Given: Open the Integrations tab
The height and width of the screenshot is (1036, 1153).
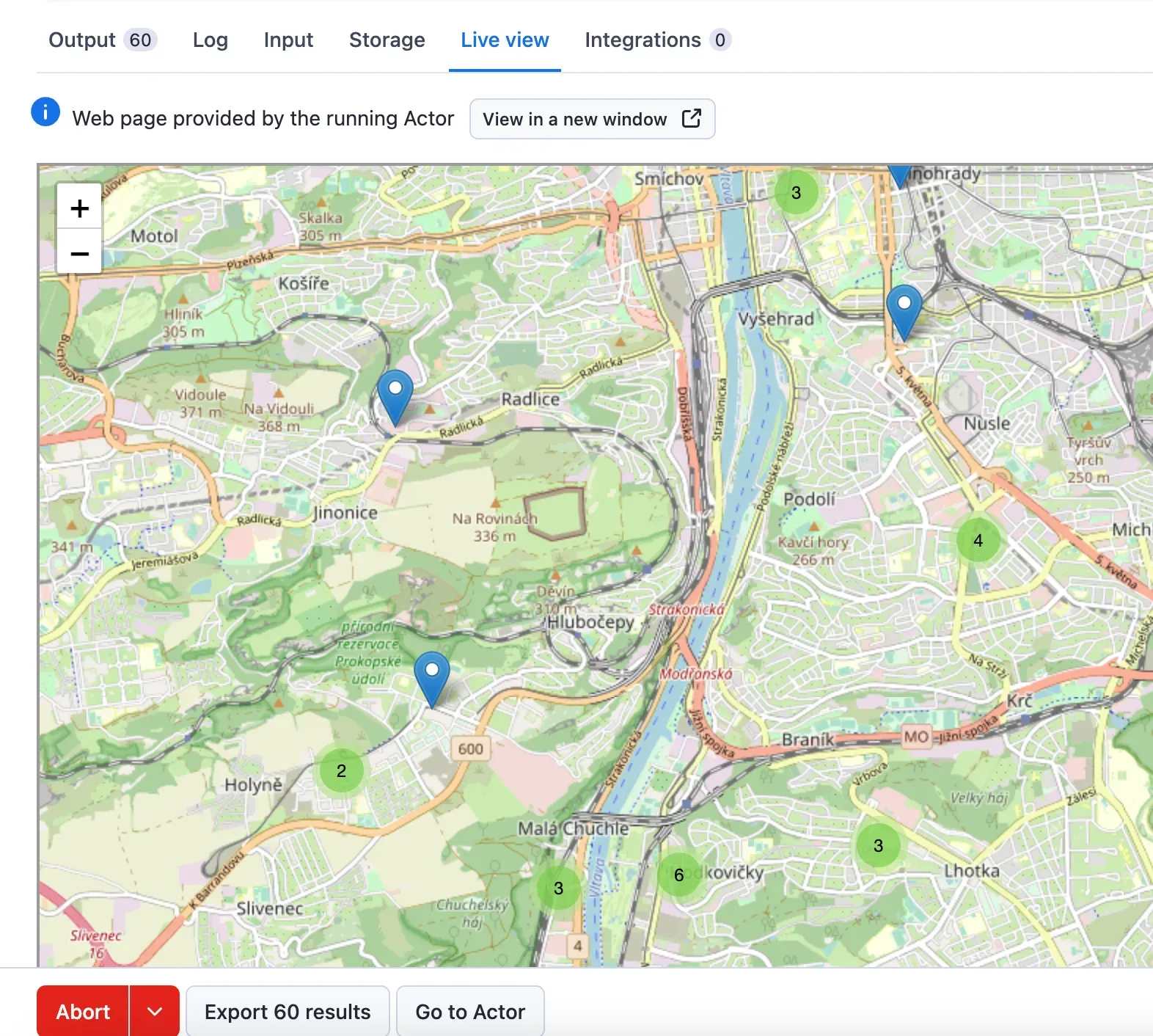Looking at the screenshot, I should pyautogui.click(x=658, y=40).
